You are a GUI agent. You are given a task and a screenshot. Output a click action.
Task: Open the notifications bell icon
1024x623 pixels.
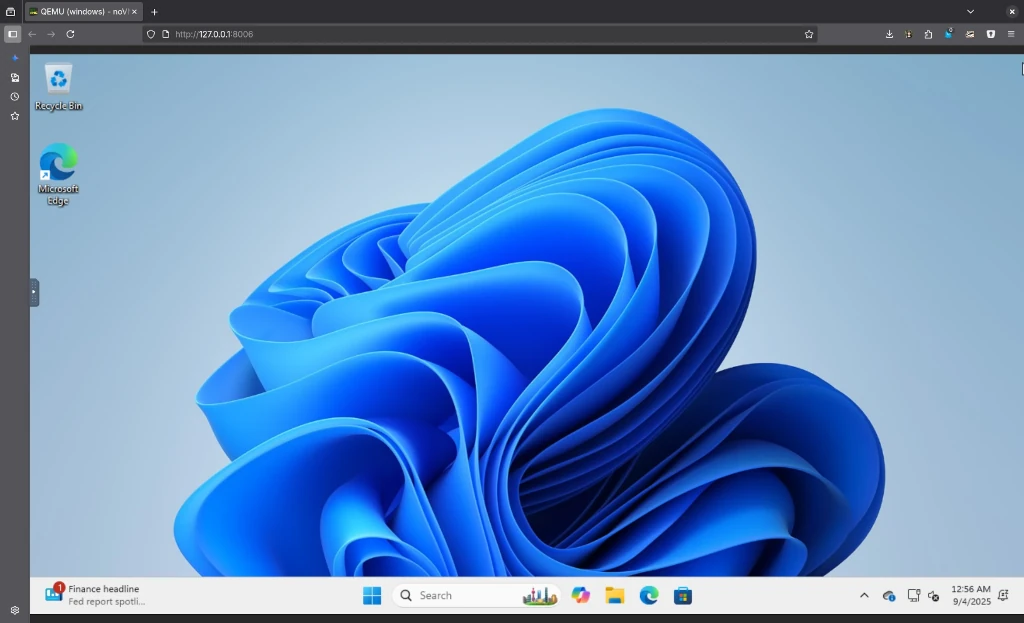[x=1004, y=595]
